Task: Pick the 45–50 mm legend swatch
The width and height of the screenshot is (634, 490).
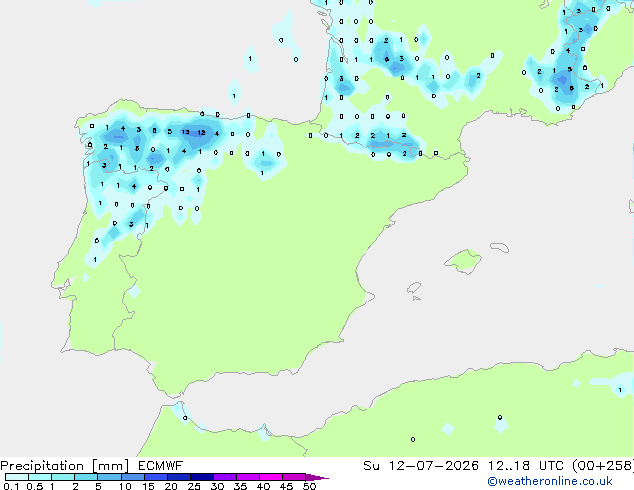Action: click(x=294, y=477)
